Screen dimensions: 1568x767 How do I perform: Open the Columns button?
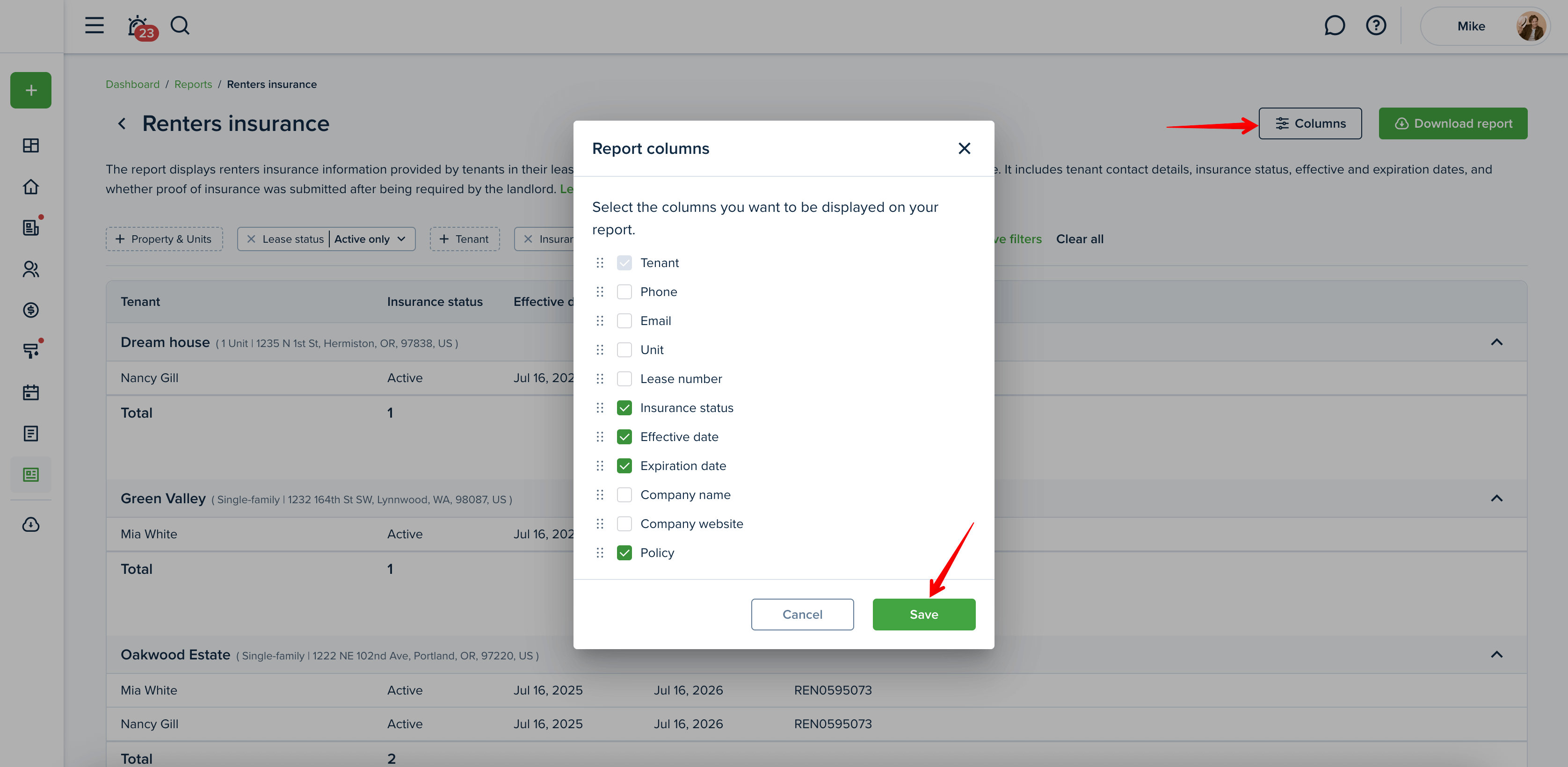pyautogui.click(x=1310, y=123)
